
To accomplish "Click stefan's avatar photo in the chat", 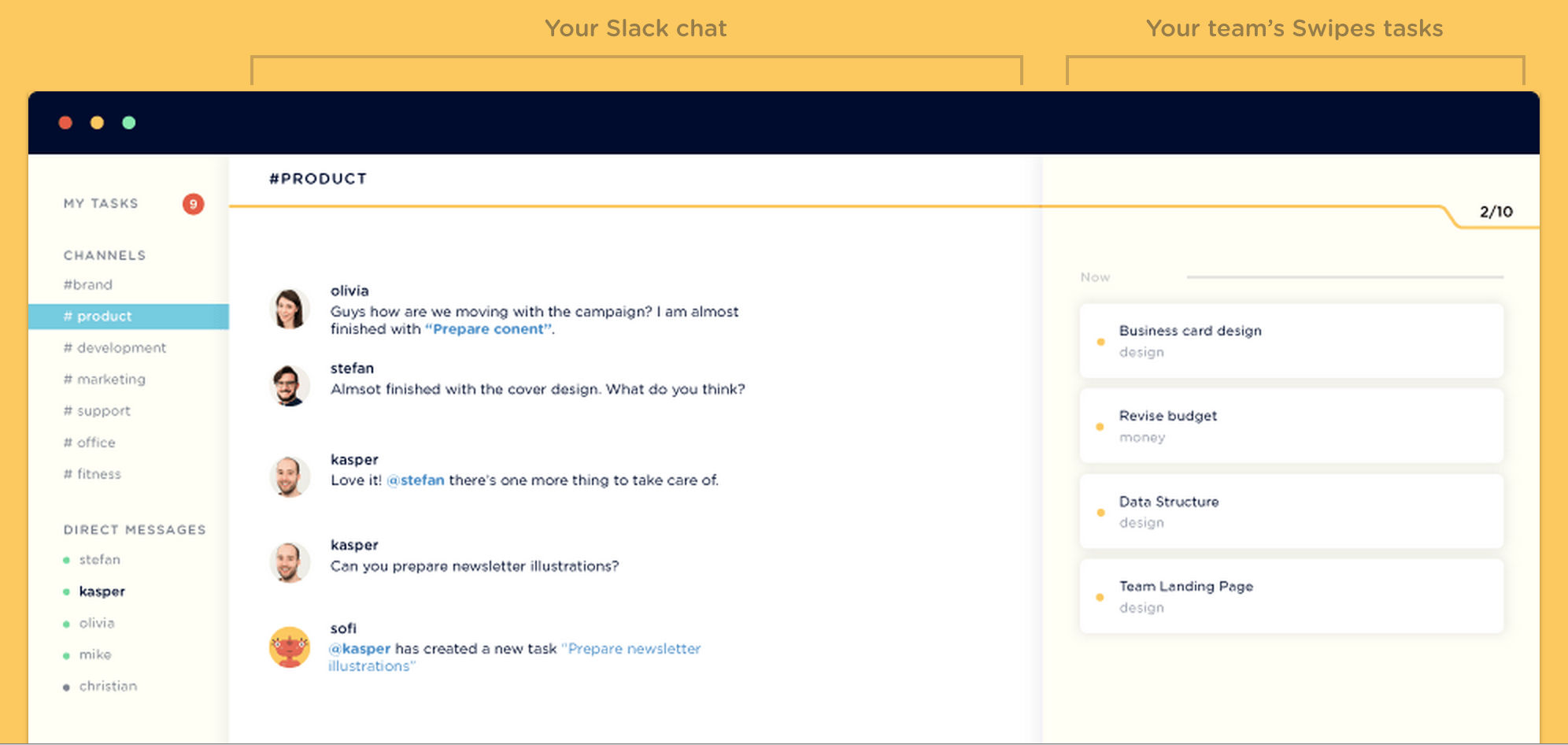I will [289, 386].
